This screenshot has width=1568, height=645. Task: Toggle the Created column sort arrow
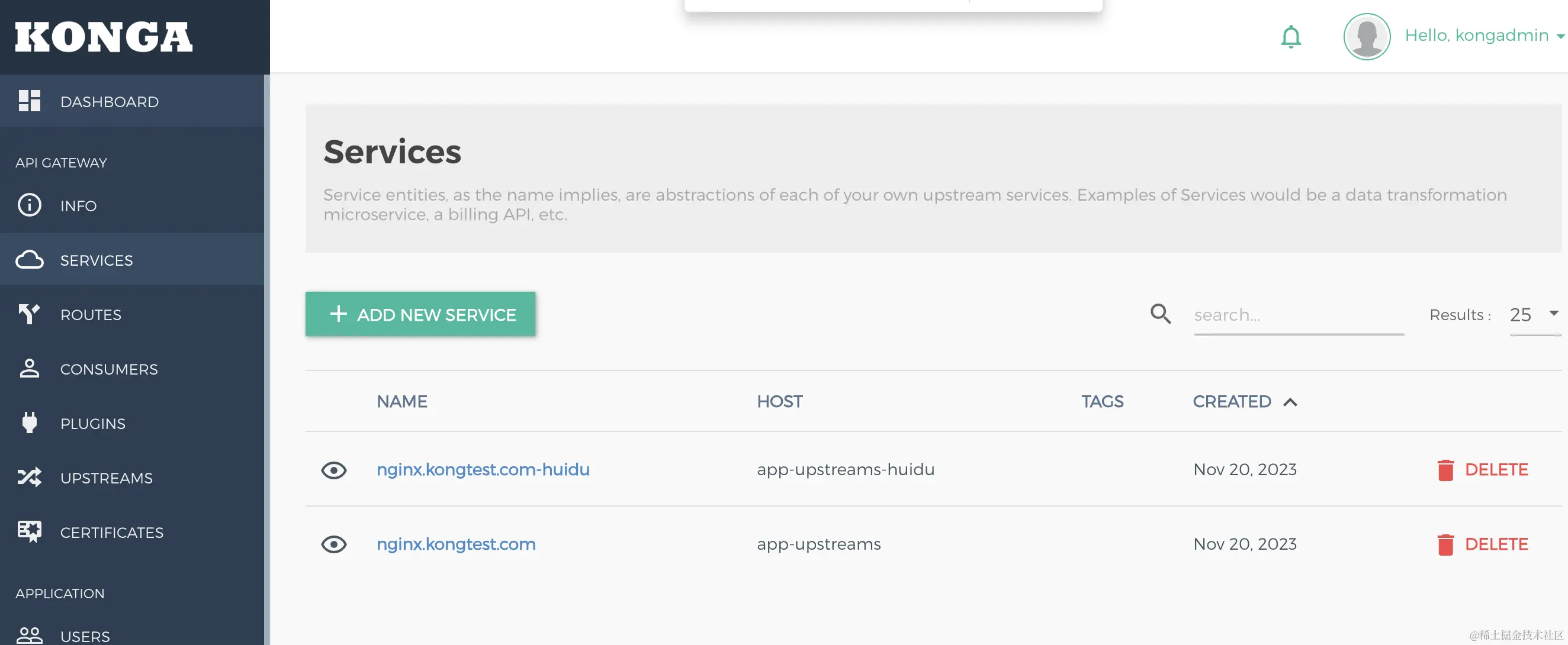click(1290, 402)
